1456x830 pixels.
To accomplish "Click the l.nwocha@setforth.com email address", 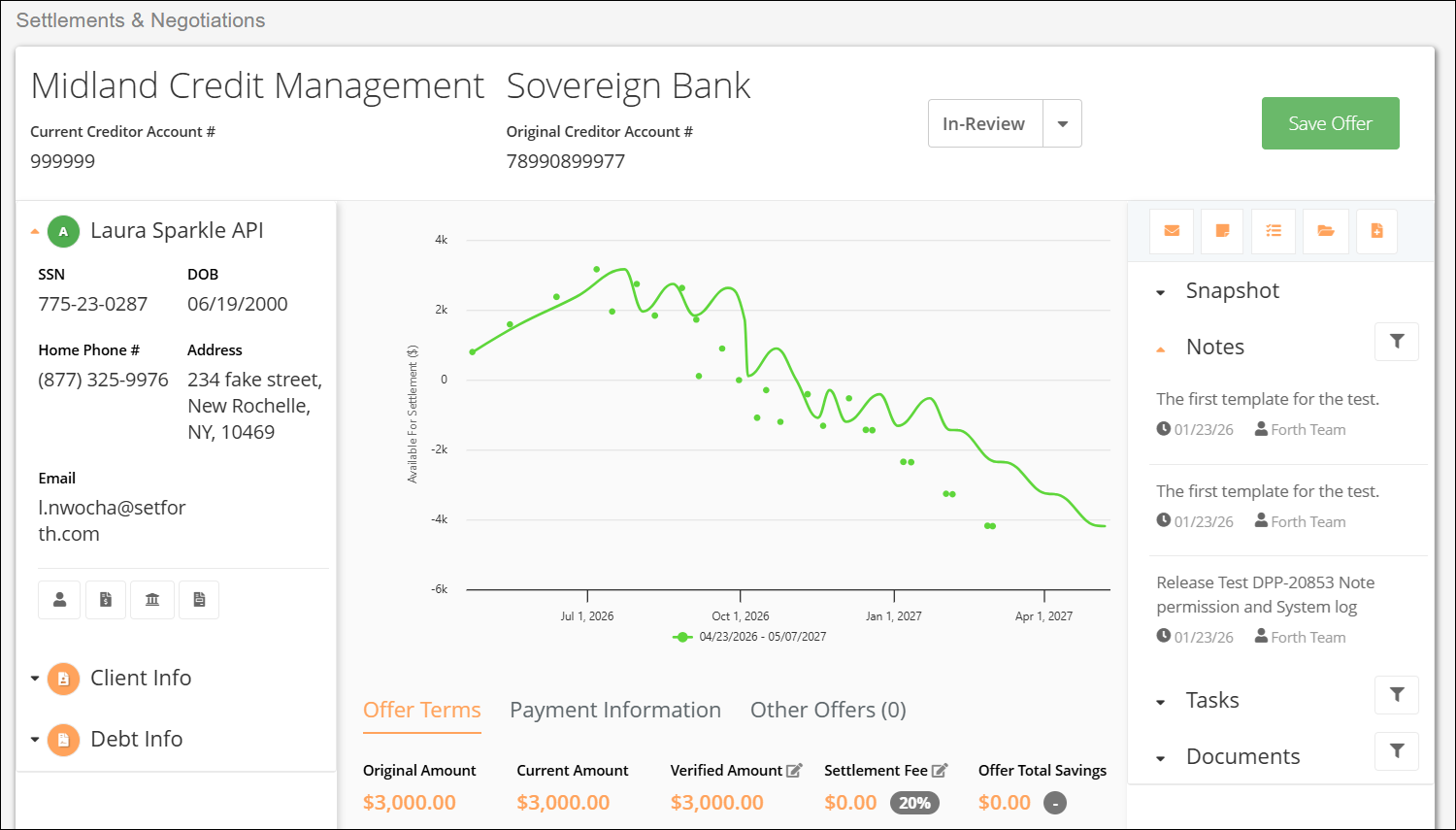I will [x=112, y=520].
